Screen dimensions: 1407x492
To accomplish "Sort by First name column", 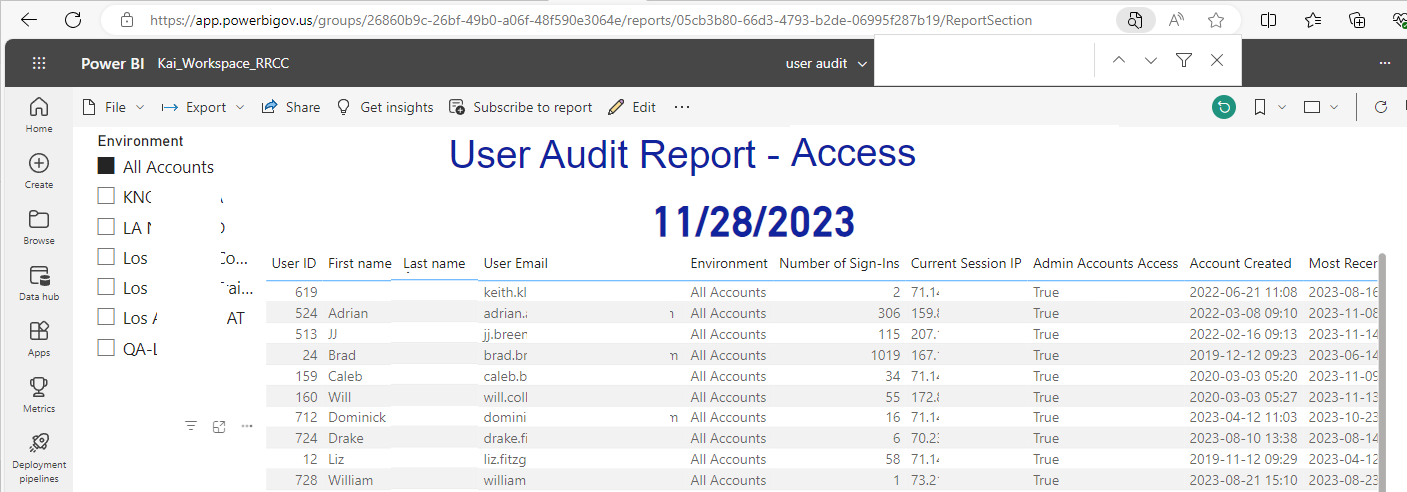I will [360, 264].
